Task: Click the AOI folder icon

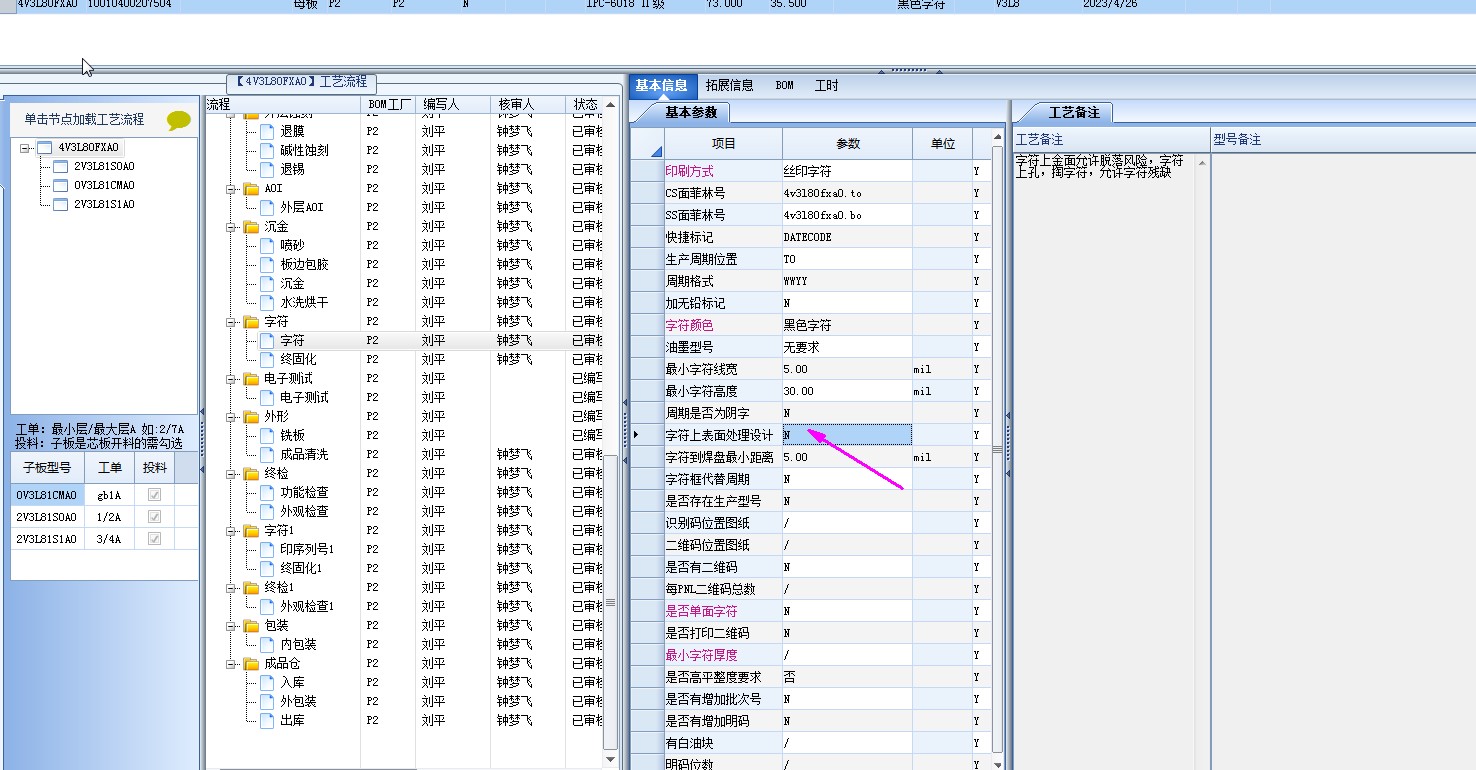Action: tap(251, 188)
